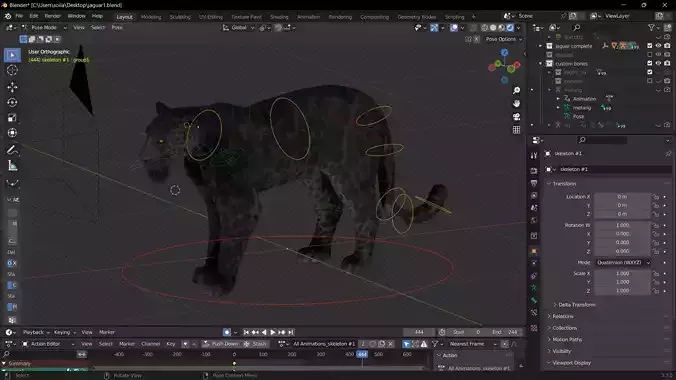Select wireframe viewport shading

pyautogui.click(x=485, y=28)
